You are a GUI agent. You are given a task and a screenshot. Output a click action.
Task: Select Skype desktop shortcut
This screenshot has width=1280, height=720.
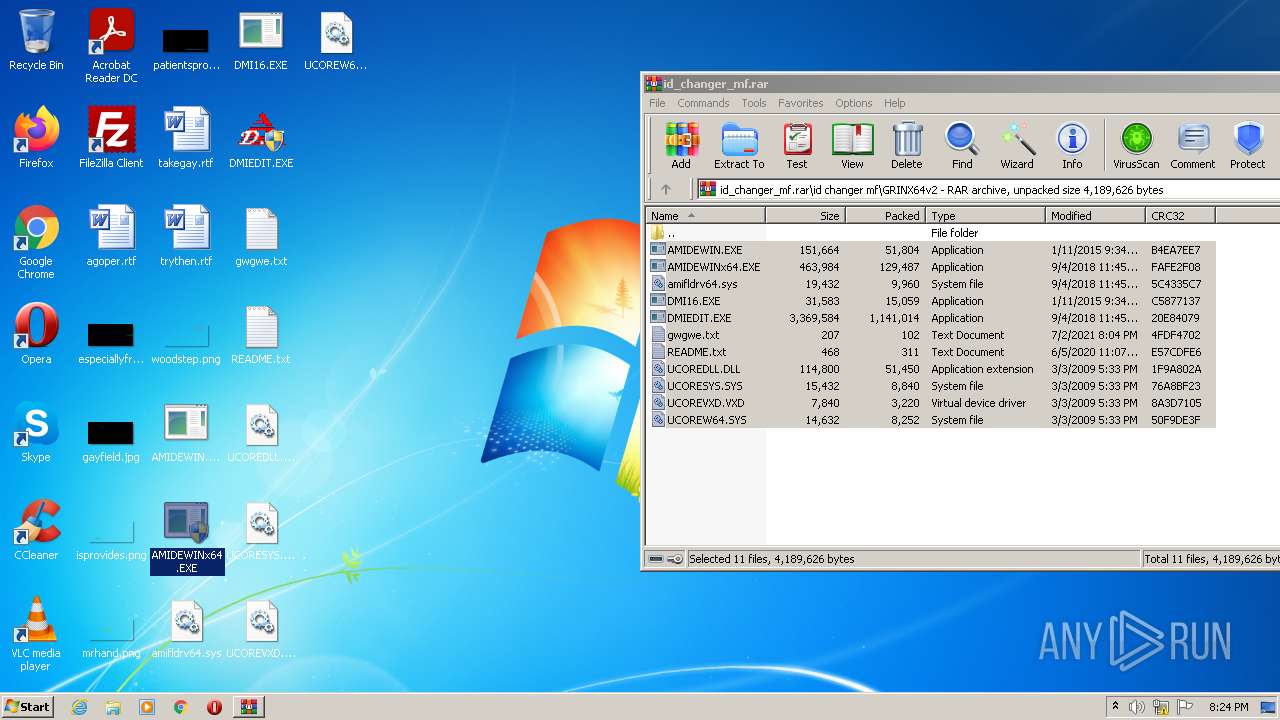coord(36,432)
